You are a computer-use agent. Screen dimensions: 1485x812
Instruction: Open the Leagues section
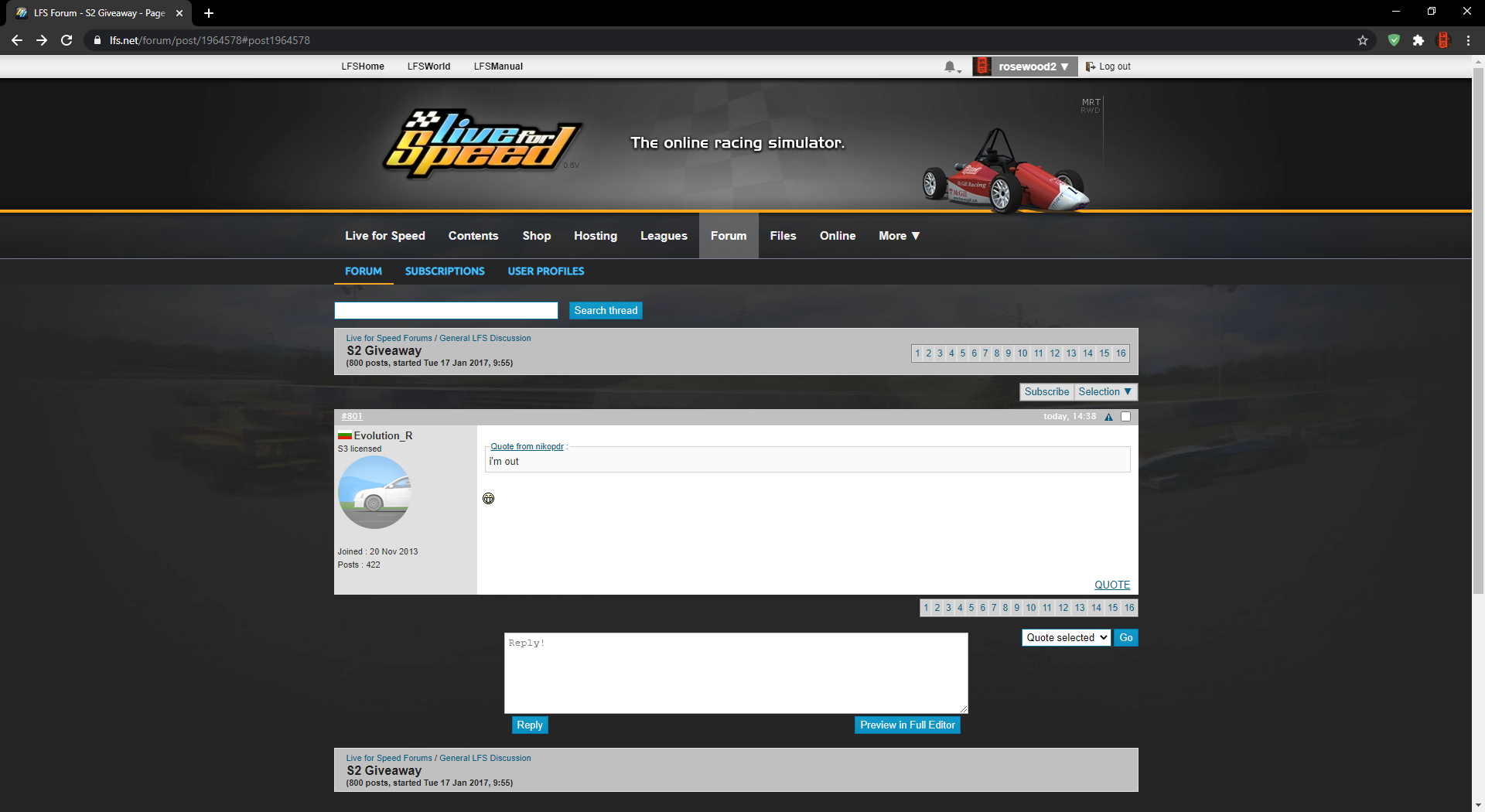coord(664,236)
